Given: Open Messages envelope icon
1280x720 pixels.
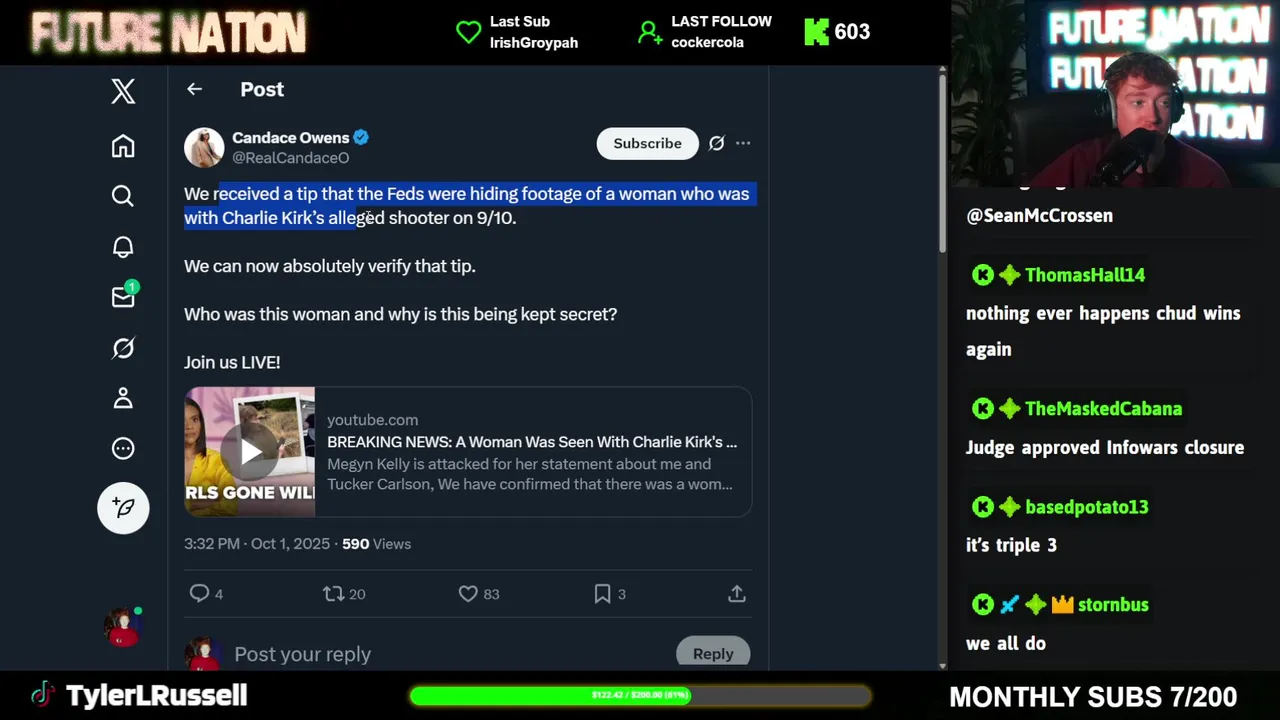Looking at the screenshot, I should (x=123, y=296).
